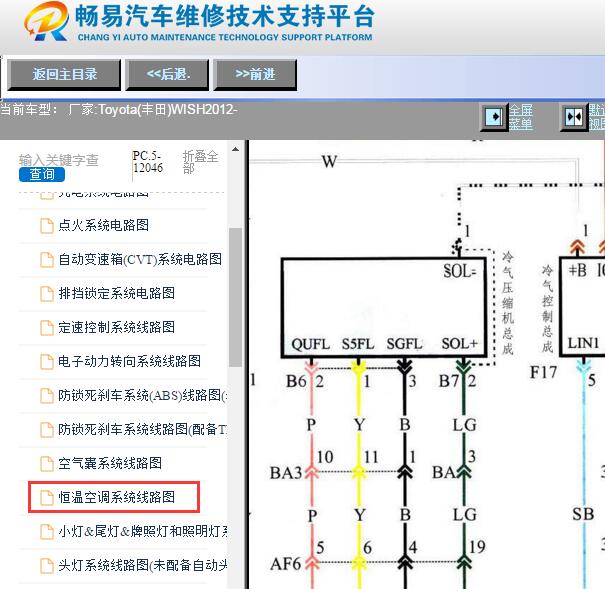The image size is (605, 589).
Task: Select 空气囊系统线路图 entry
Action: tap(110, 463)
